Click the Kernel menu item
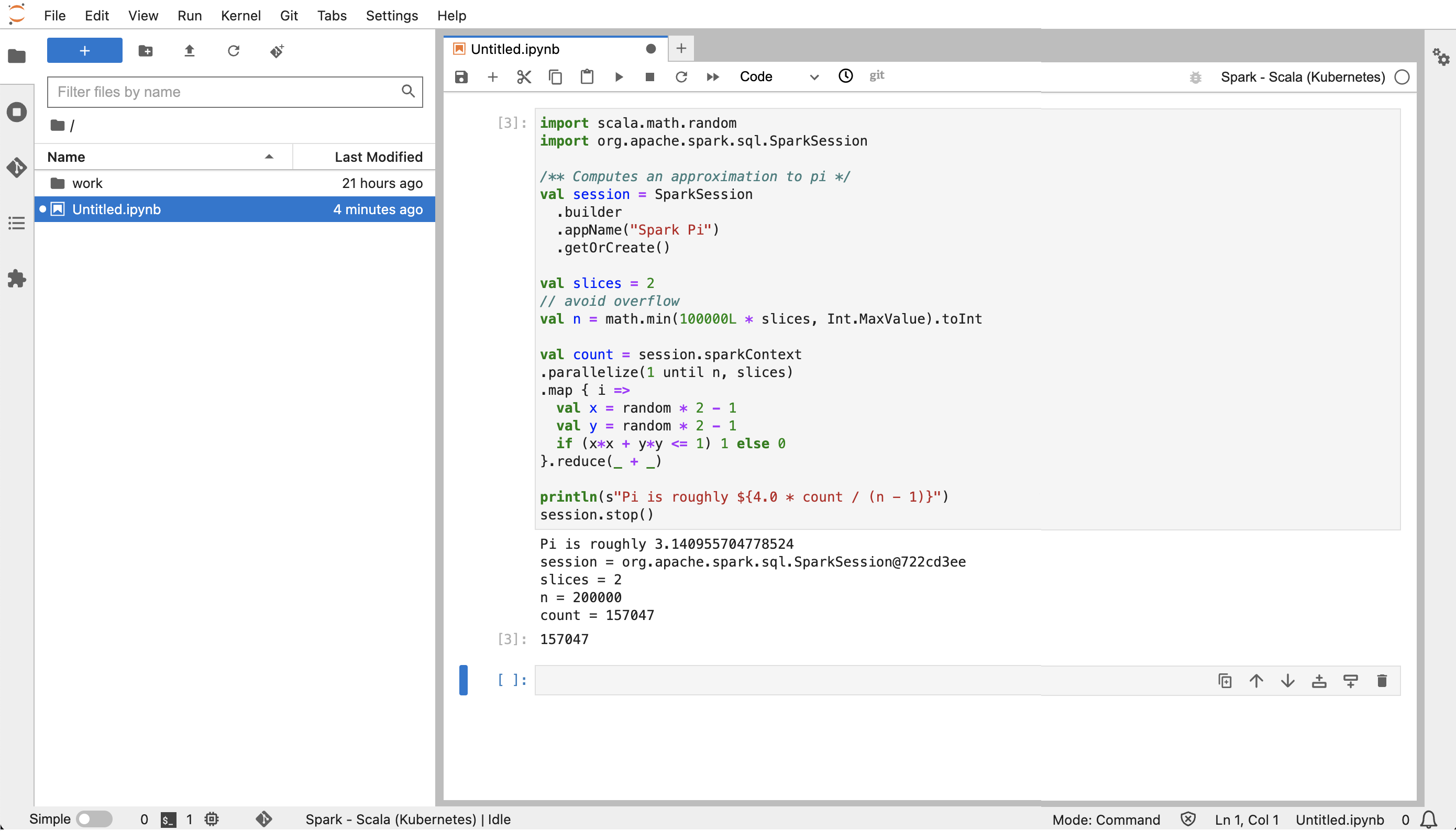 [x=240, y=15]
